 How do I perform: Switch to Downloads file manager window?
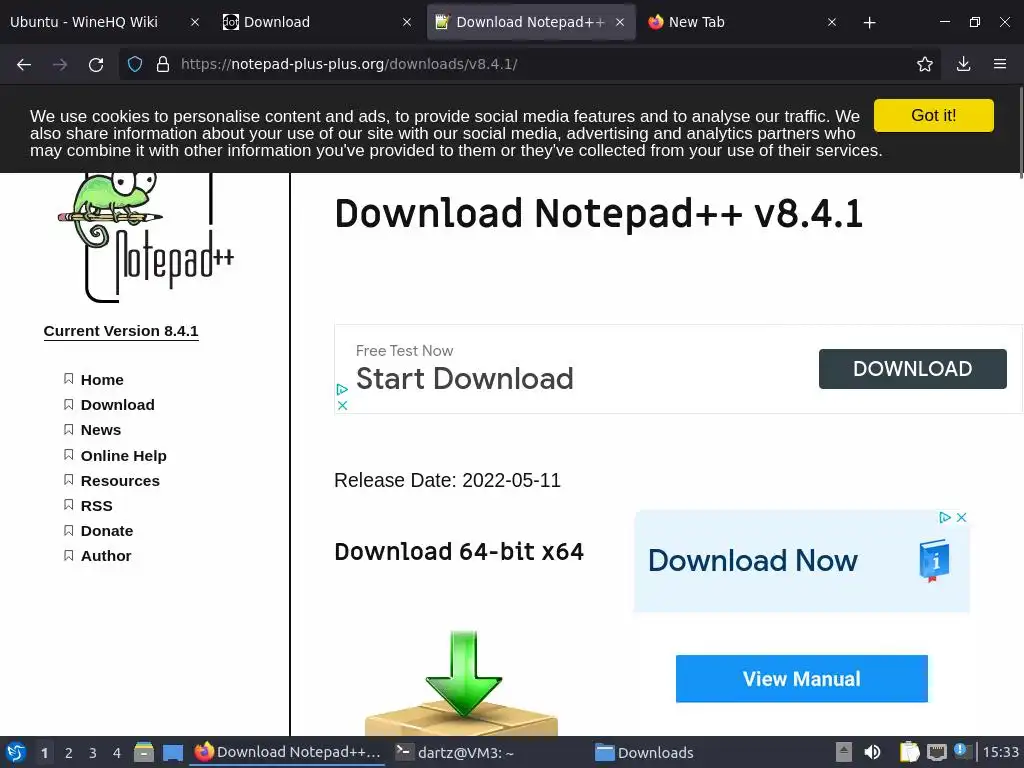click(644, 752)
